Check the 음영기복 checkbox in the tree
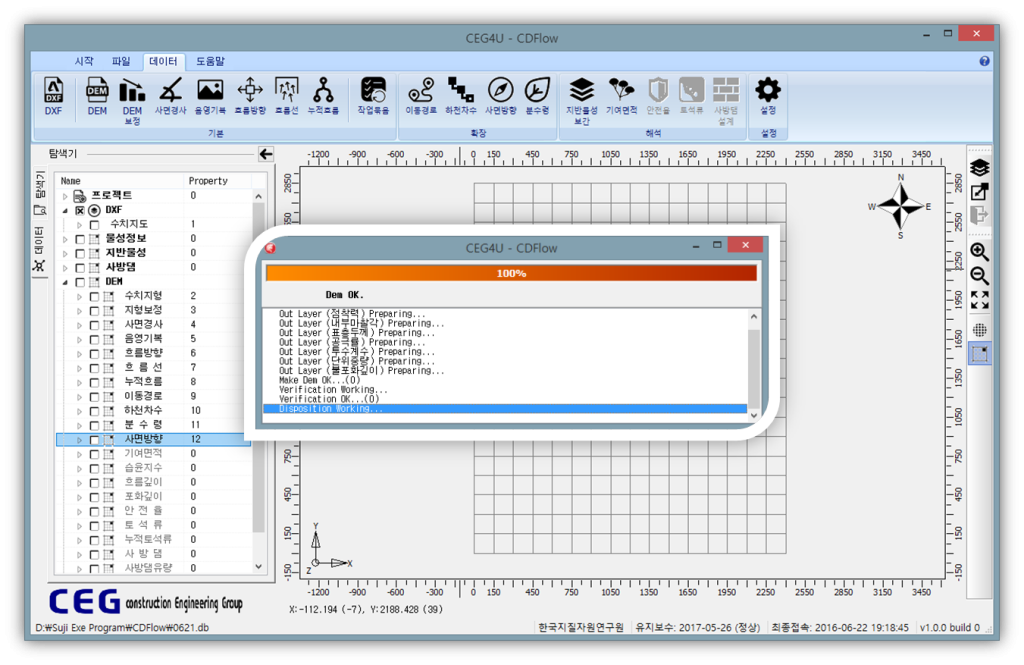Image resolution: width=1024 pixels, height=665 pixels. [x=94, y=340]
